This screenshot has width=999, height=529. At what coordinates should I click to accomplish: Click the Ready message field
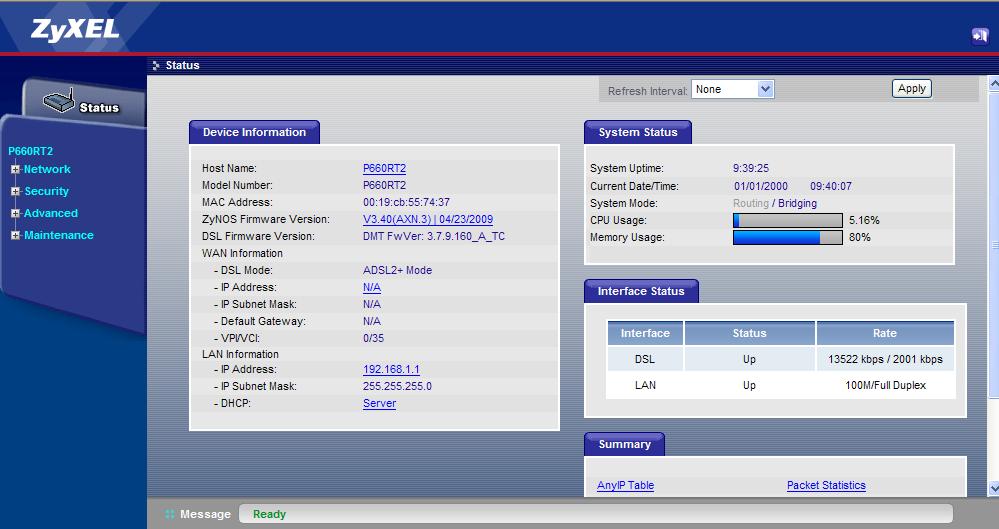(596, 514)
